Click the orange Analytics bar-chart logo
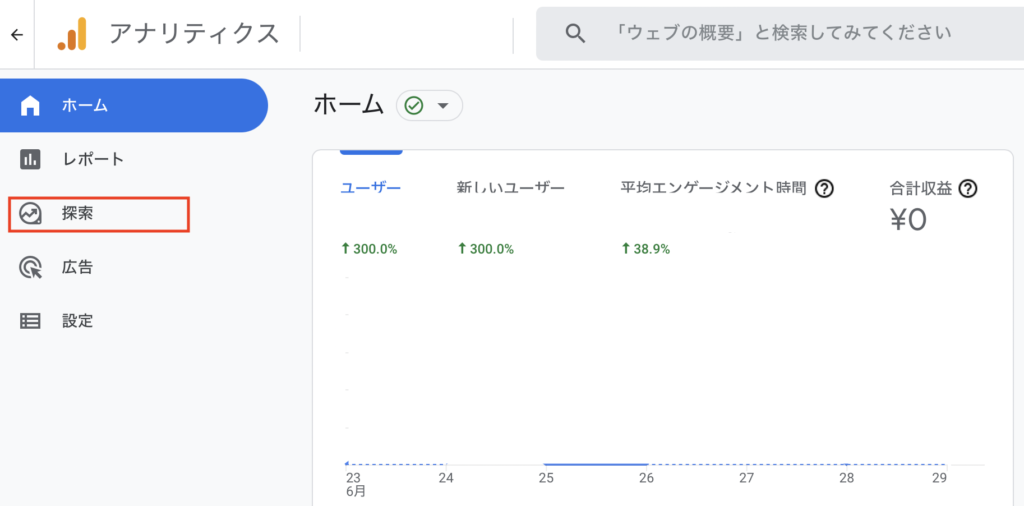The image size is (1024, 506). (x=72, y=34)
